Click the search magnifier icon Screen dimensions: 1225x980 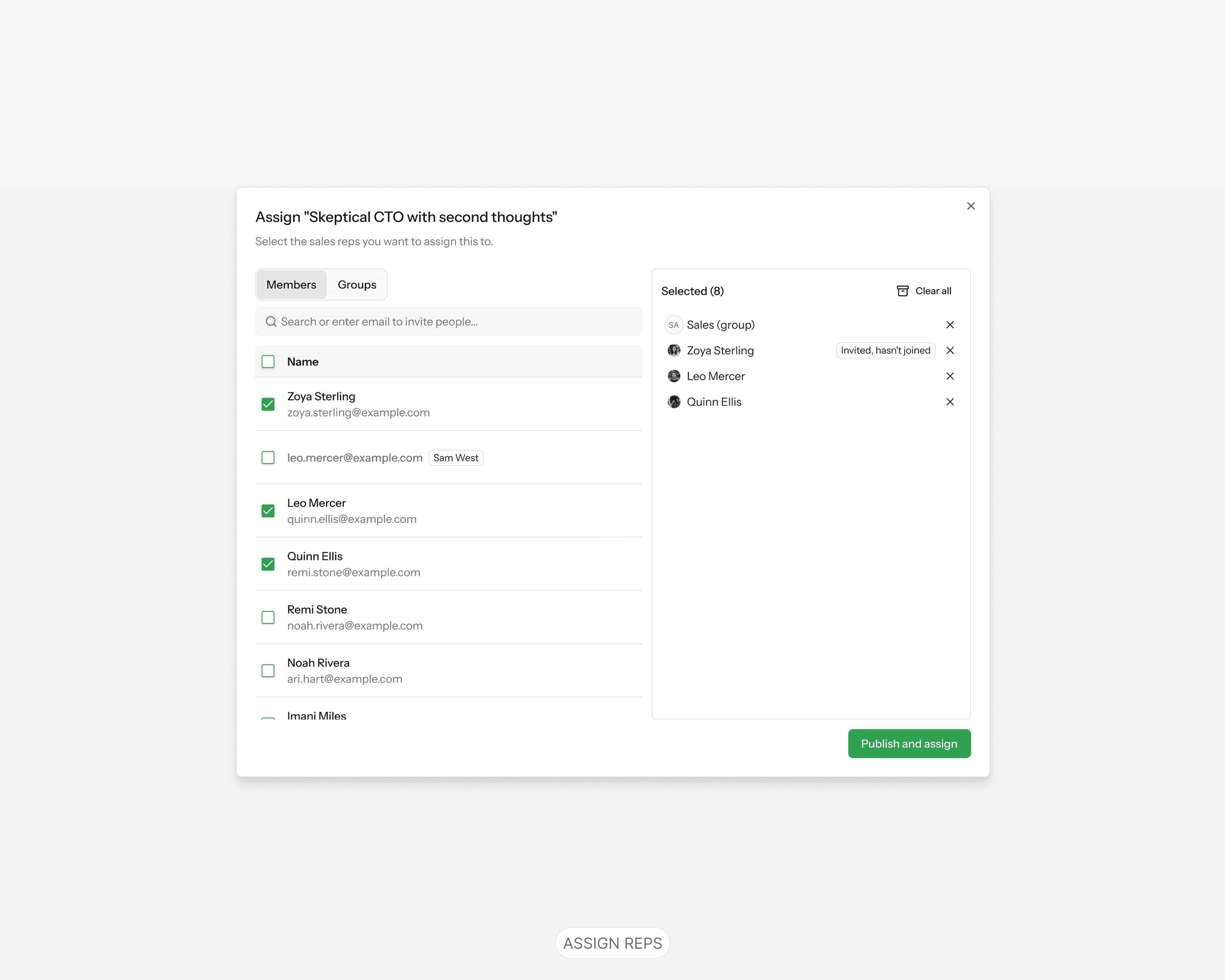pos(271,322)
